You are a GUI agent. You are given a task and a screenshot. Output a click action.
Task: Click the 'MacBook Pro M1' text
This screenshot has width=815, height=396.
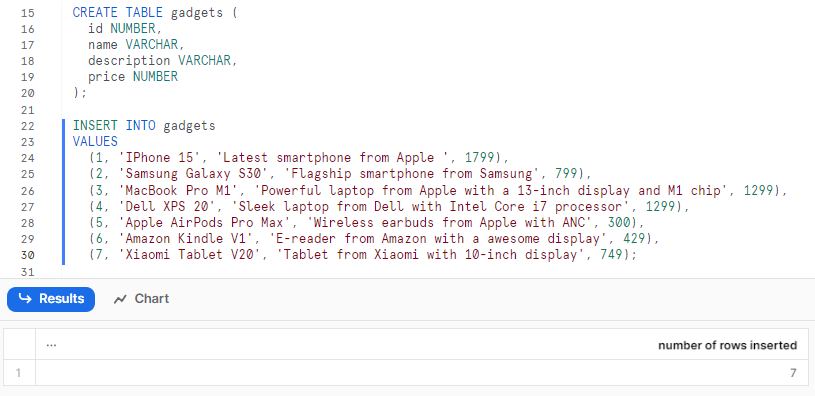[x=178, y=190]
